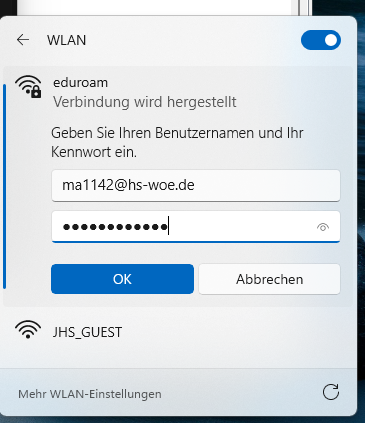This screenshot has height=423, width=365.
Task: Turn off the WLAN toggle switch
Action: (321, 40)
